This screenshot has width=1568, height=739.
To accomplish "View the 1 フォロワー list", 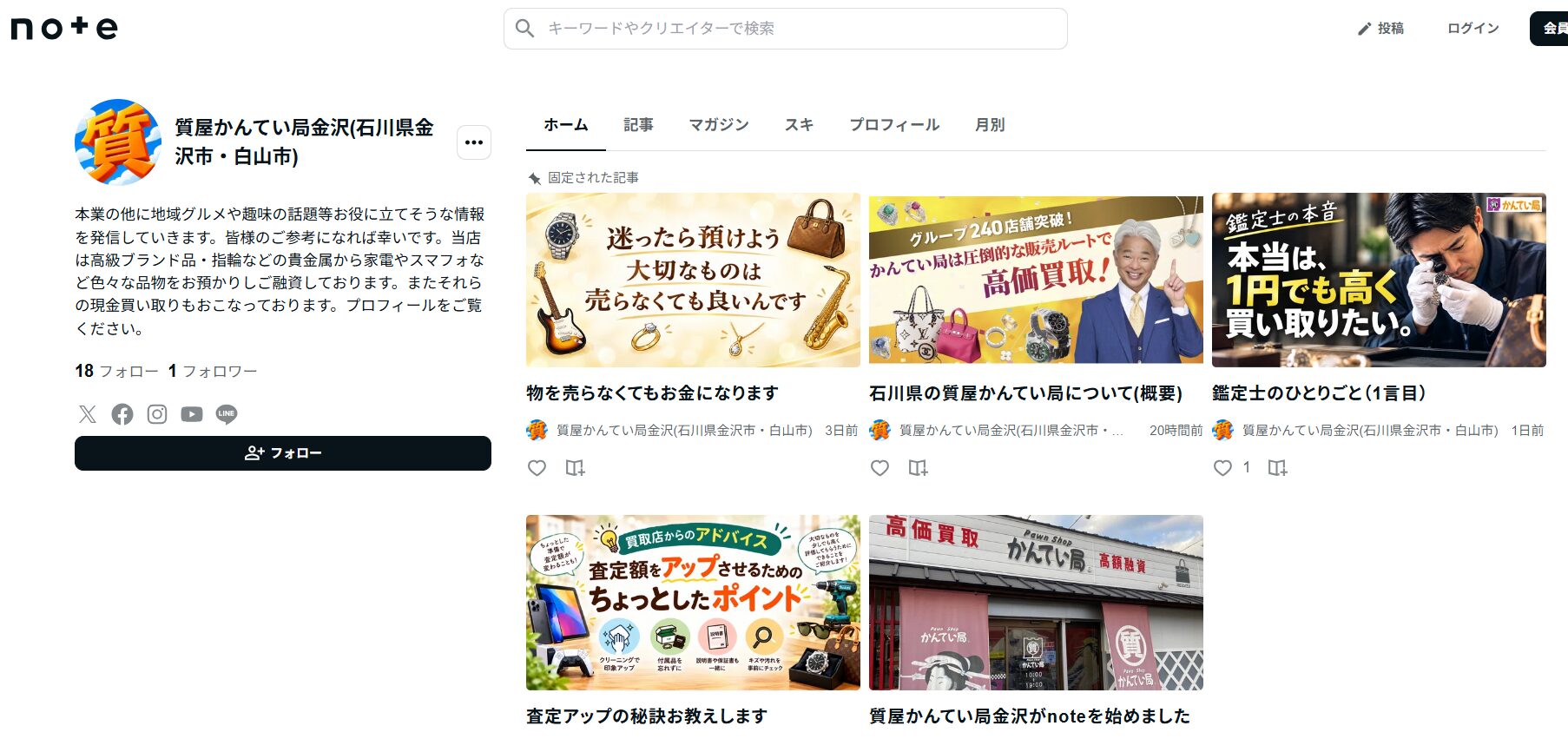I will [213, 371].
